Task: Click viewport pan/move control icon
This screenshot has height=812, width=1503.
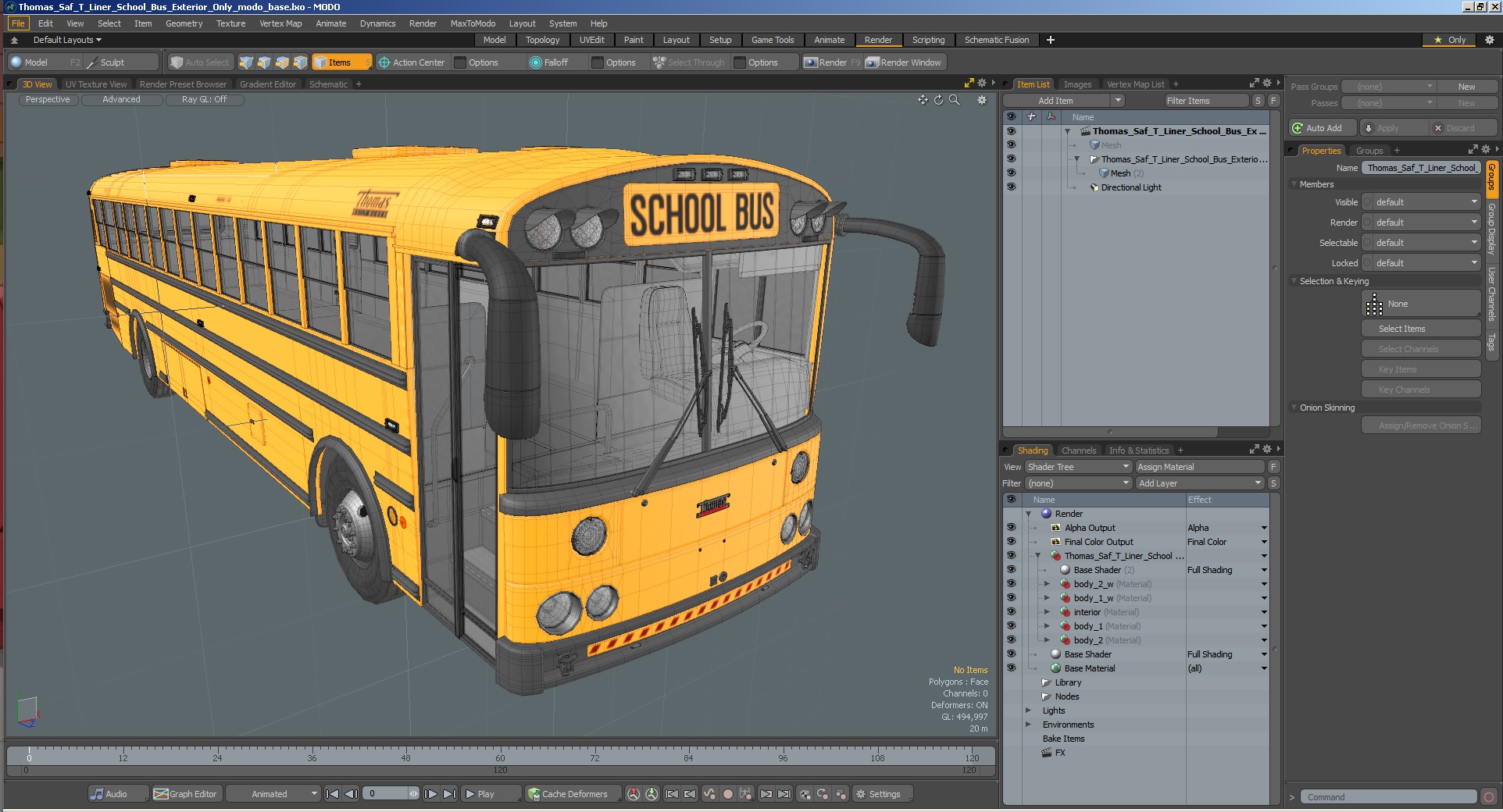Action: [x=923, y=100]
